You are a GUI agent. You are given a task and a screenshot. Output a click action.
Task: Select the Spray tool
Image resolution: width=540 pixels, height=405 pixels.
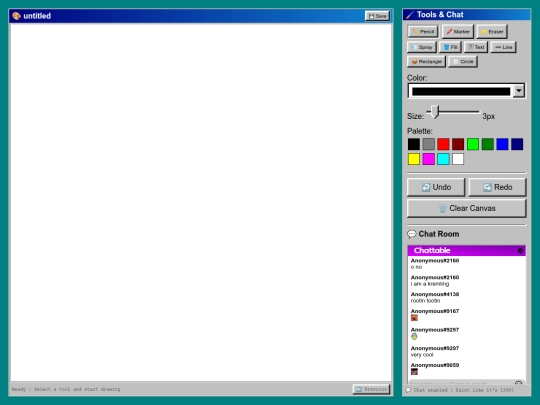pos(422,47)
